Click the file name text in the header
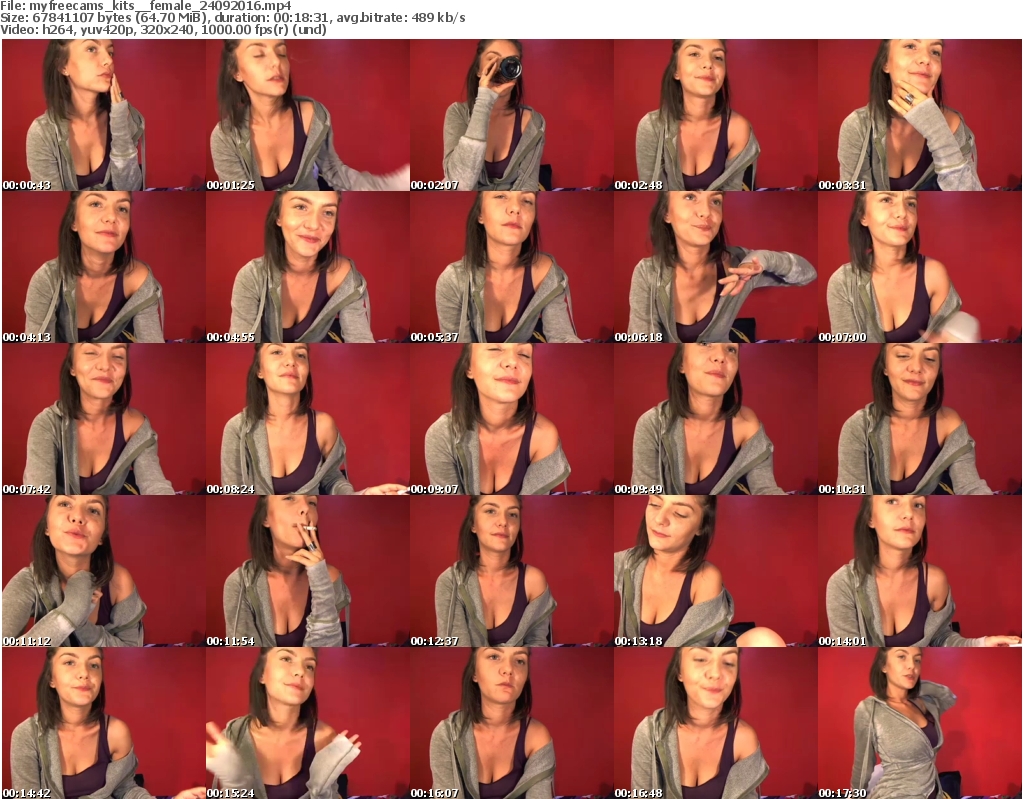Image resolution: width=1024 pixels, height=799 pixels. [x=146, y=6]
